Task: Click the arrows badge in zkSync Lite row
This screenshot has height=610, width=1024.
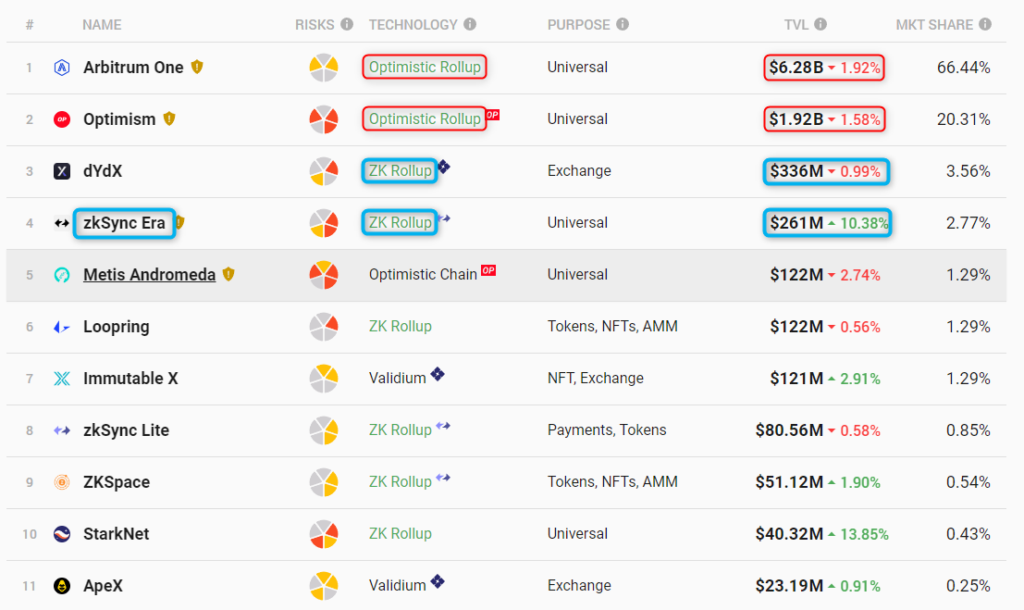Action: 443,426
